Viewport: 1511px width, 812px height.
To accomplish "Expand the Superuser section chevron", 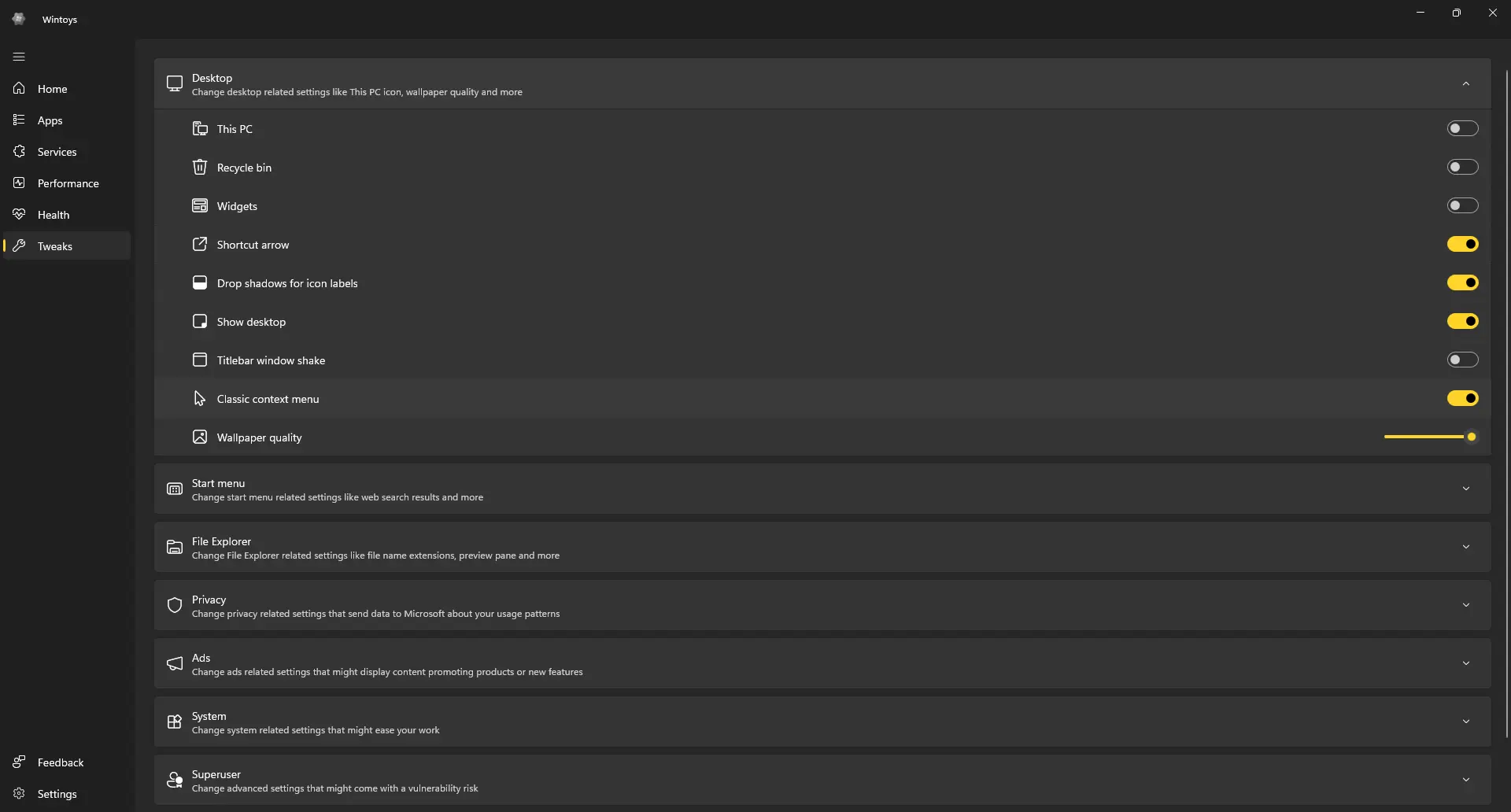I will pyautogui.click(x=1465, y=780).
